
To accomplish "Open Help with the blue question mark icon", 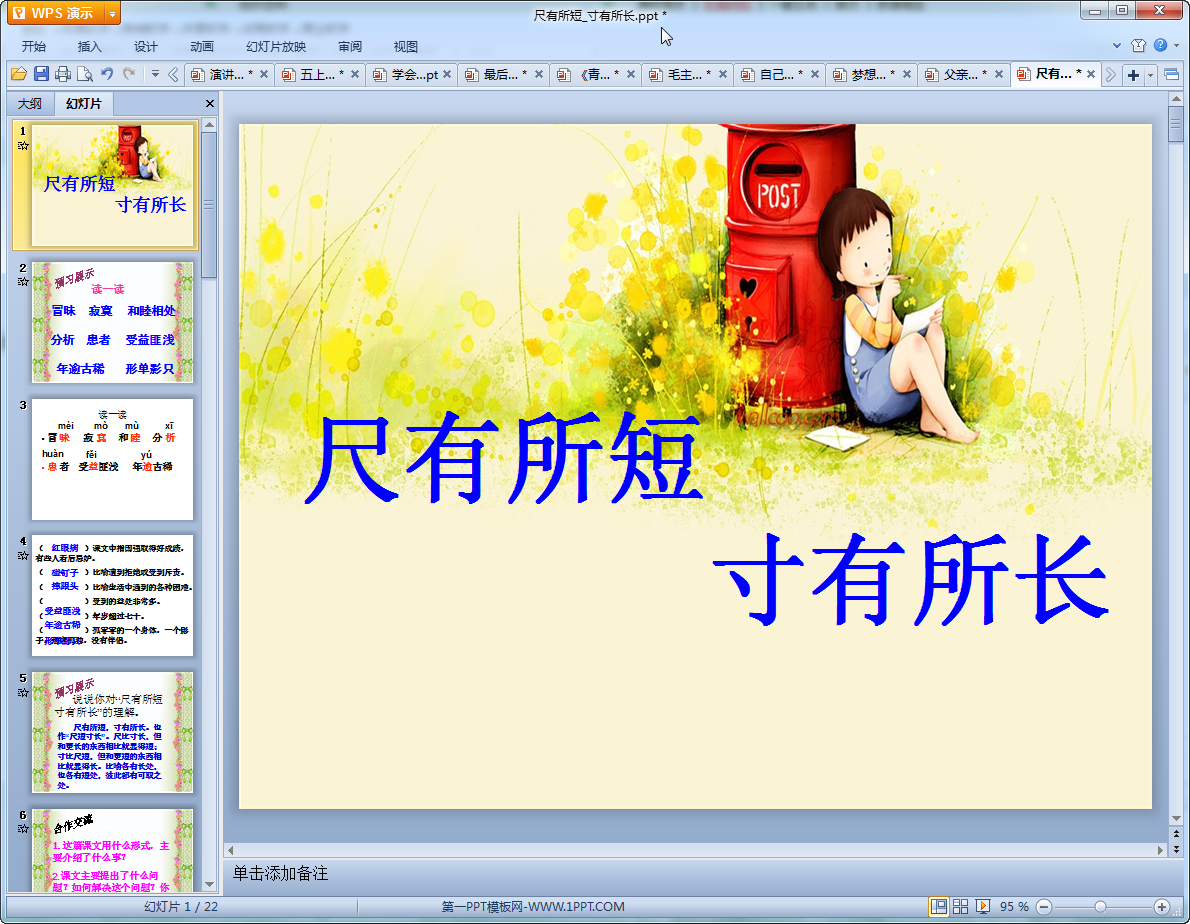I will (1160, 46).
